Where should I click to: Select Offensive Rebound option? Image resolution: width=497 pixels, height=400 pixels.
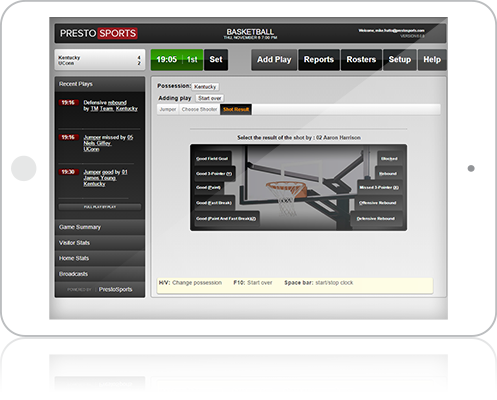(x=378, y=203)
